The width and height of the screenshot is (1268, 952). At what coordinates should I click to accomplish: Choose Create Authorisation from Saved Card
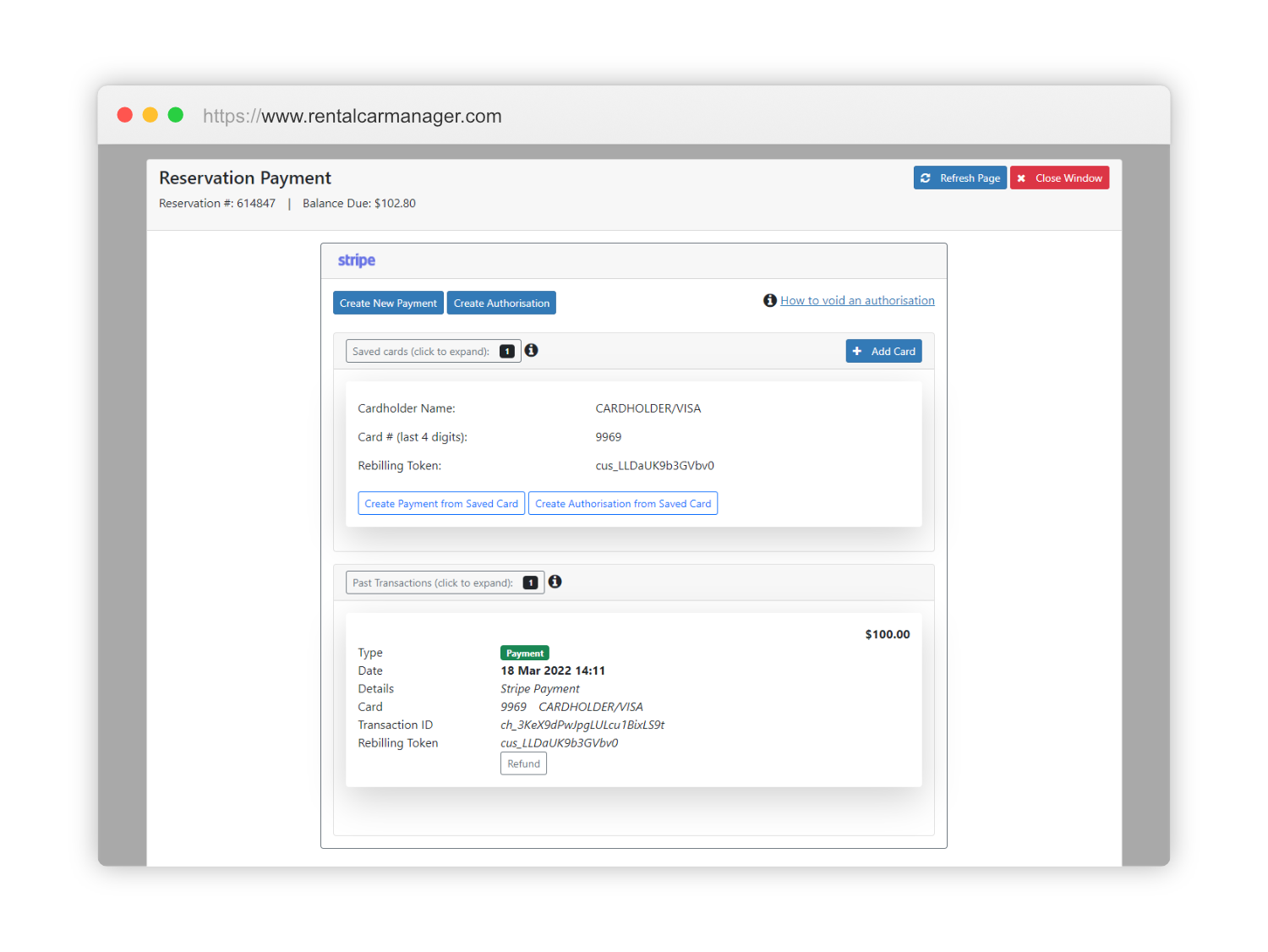623,504
